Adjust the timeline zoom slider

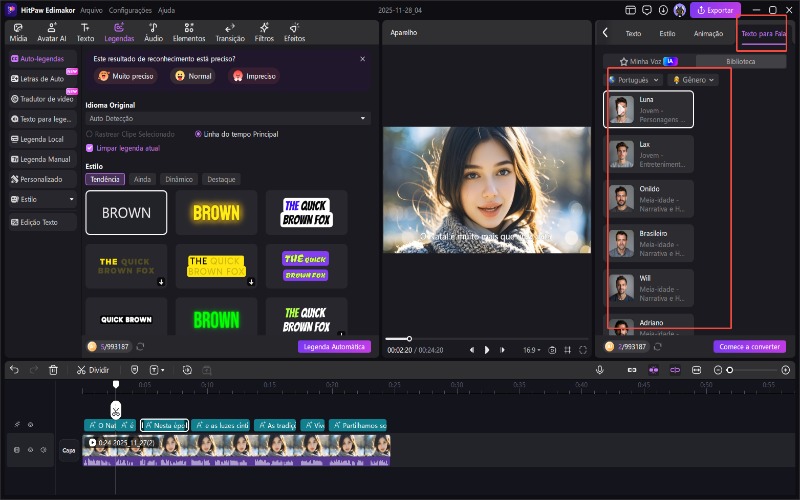click(x=730, y=370)
